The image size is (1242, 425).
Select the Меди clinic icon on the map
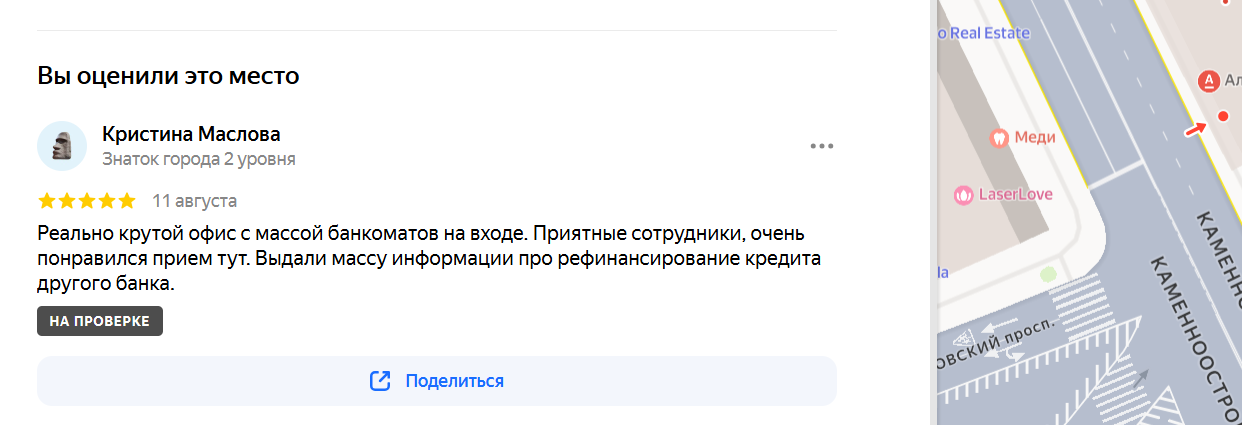[x=997, y=137]
